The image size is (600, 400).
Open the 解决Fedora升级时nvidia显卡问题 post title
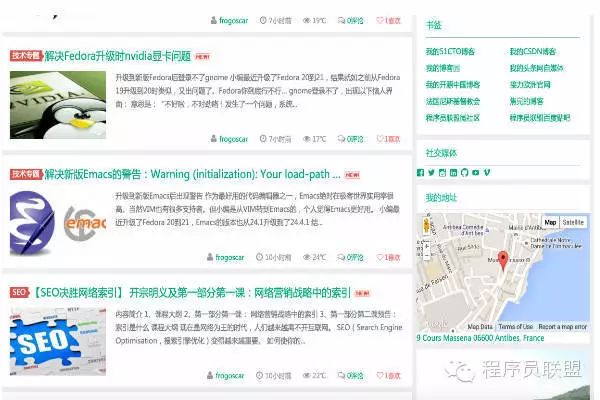(118, 56)
